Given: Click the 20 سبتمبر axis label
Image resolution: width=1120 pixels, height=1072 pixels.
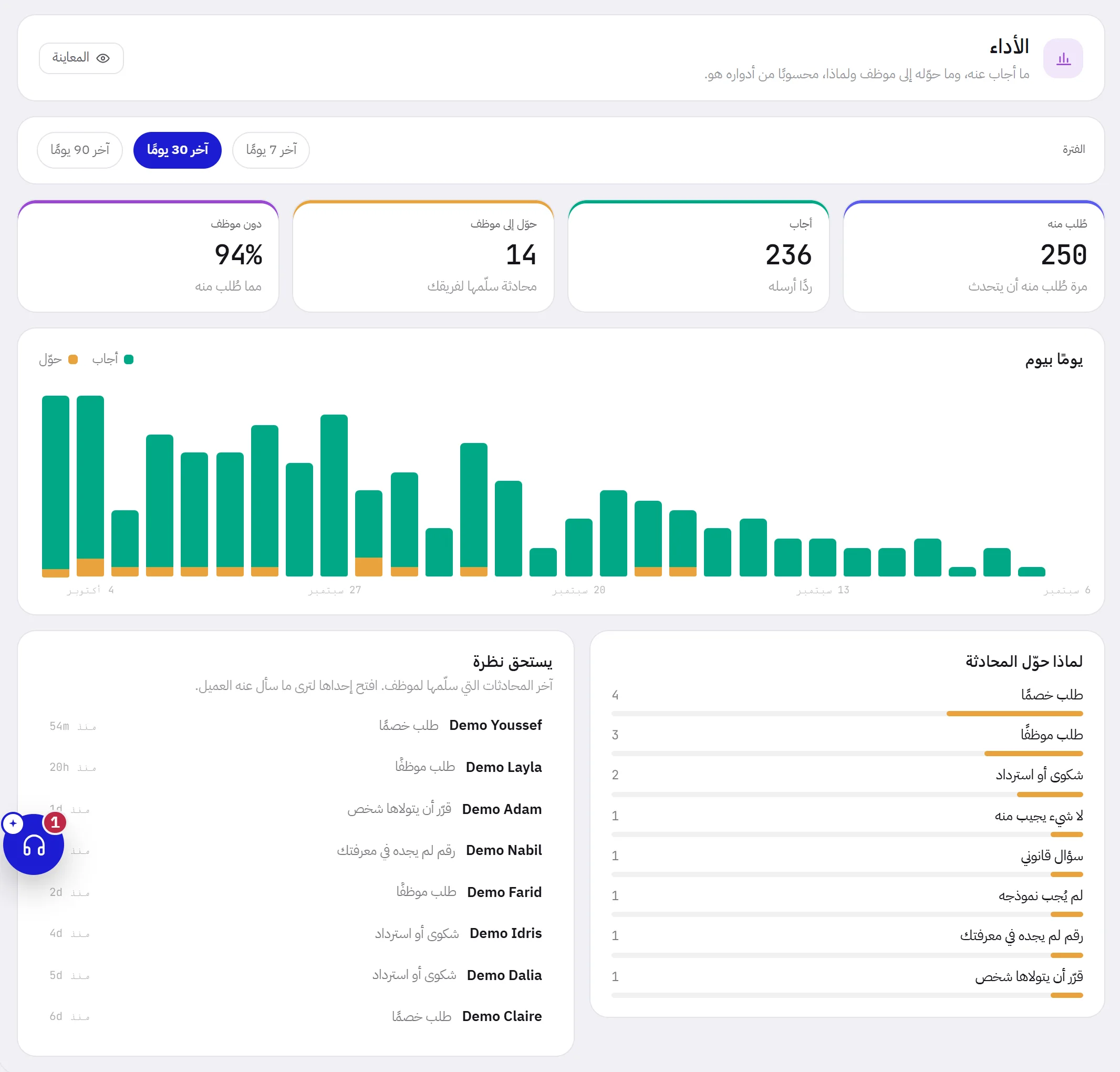Looking at the screenshot, I should pyautogui.click(x=578, y=590).
